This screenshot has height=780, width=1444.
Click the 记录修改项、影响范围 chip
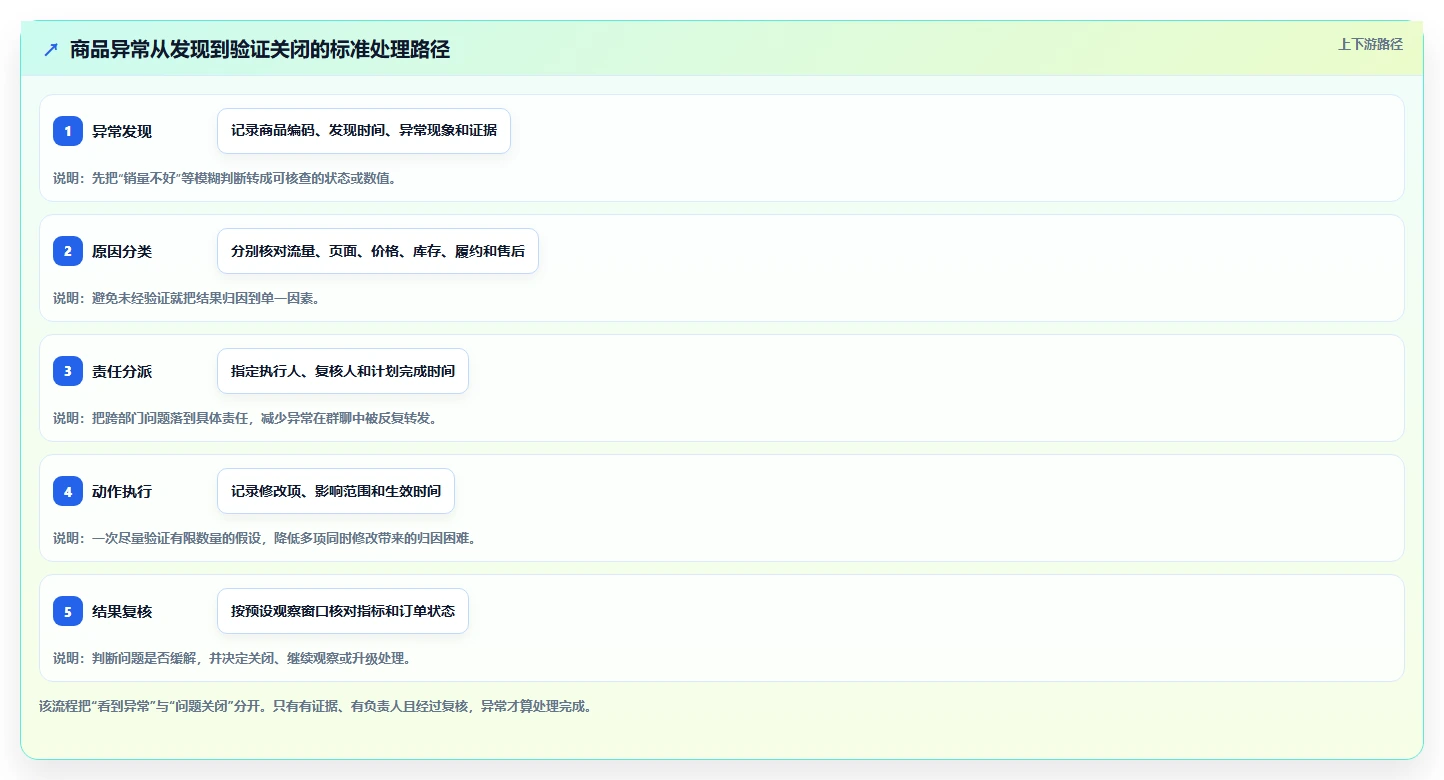[x=336, y=491]
